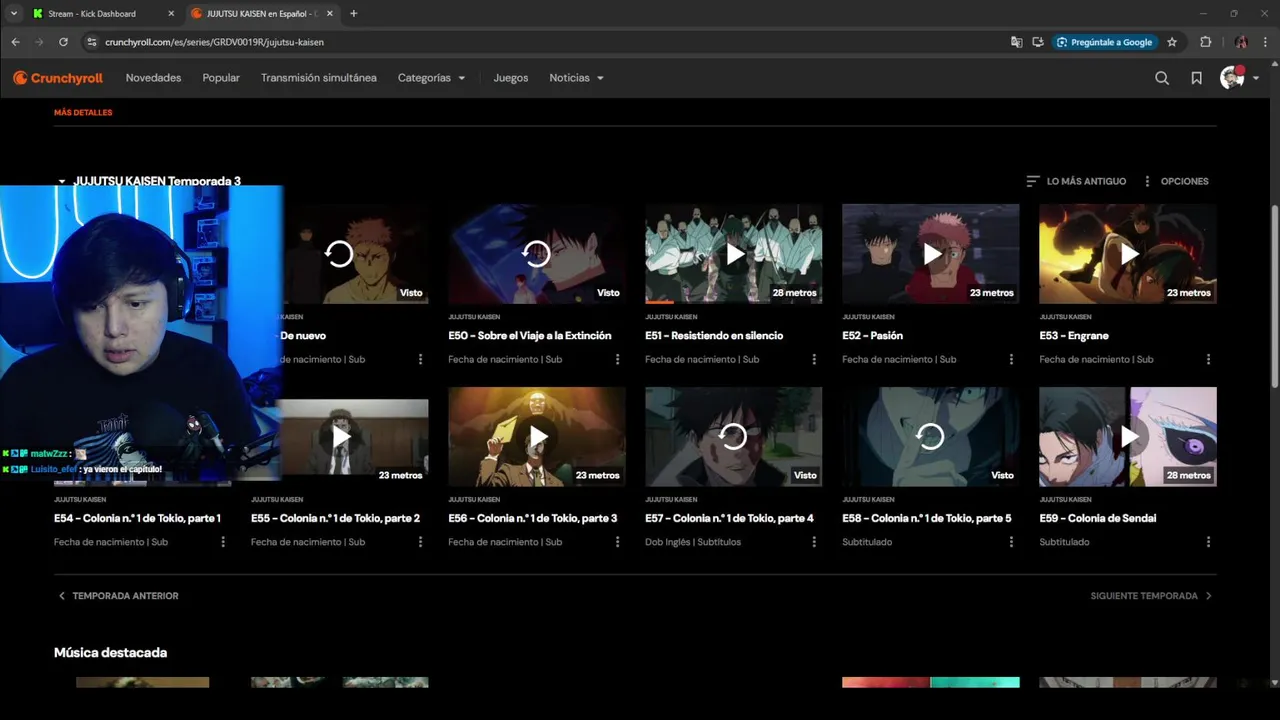Open title E50 - Sobre el Viaje a la Extinción

click(530, 336)
